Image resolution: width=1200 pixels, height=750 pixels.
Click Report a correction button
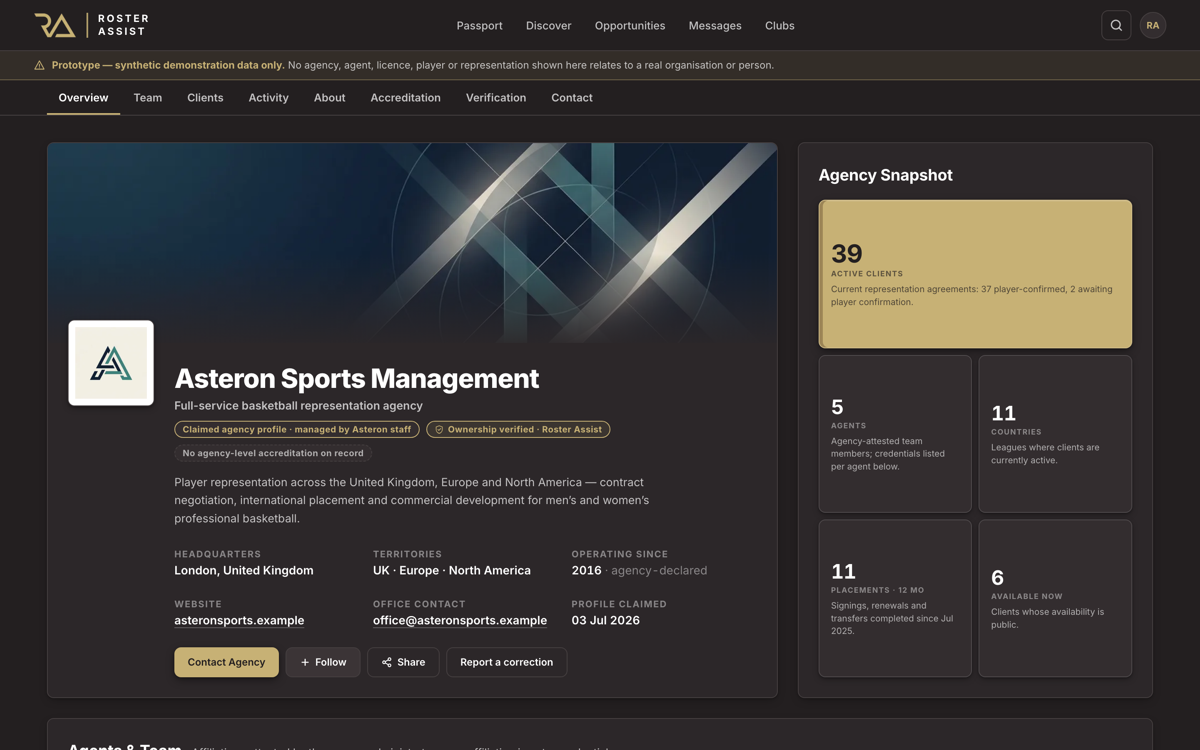[x=507, y=662]
